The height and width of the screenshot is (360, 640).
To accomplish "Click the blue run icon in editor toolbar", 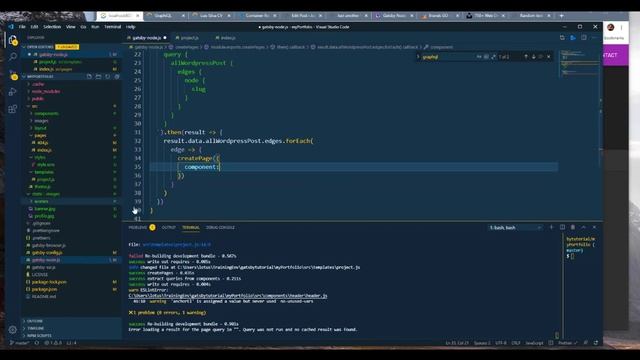I will click(x=573, y=38).
